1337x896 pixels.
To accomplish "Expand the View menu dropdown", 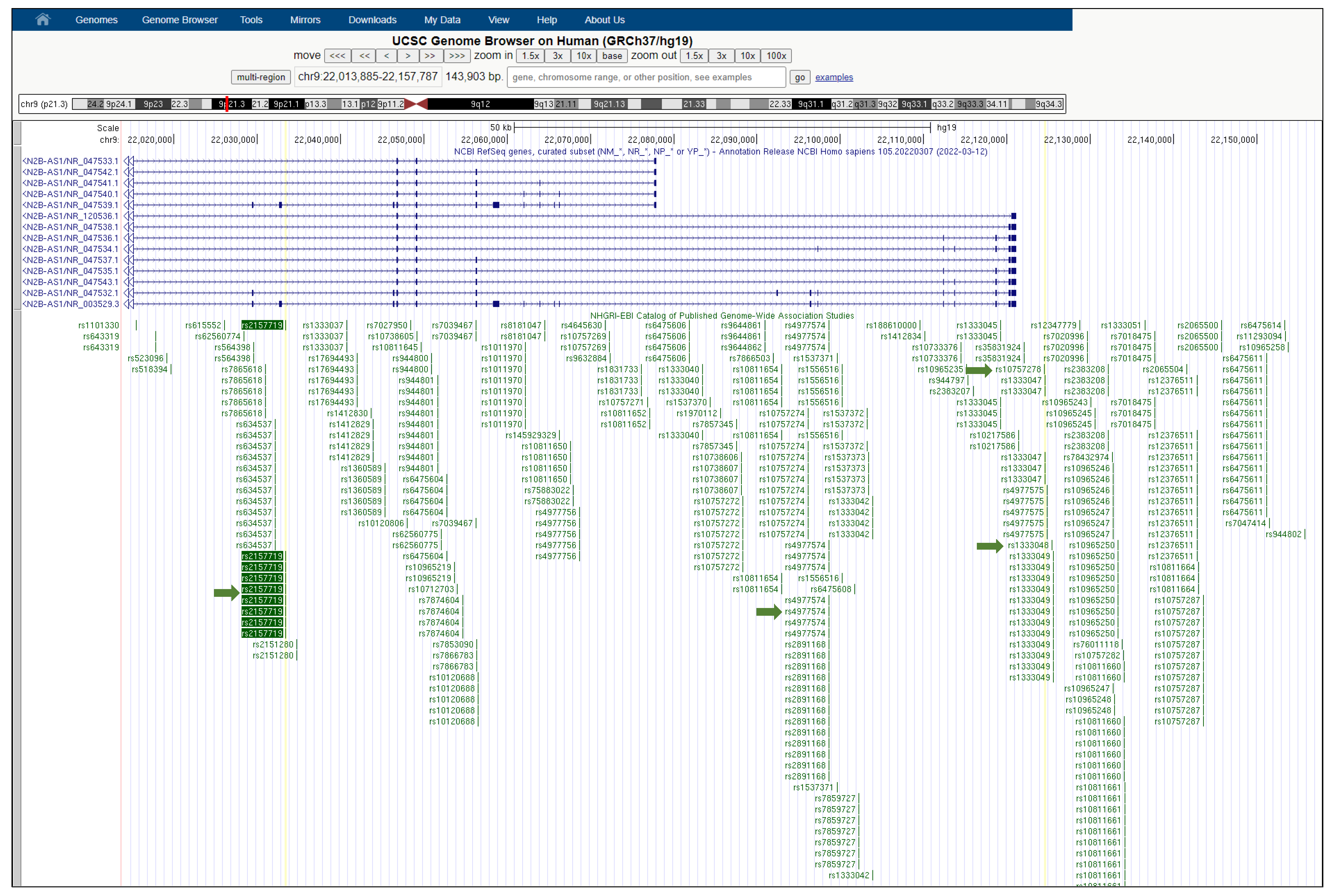I will (498, 20).
